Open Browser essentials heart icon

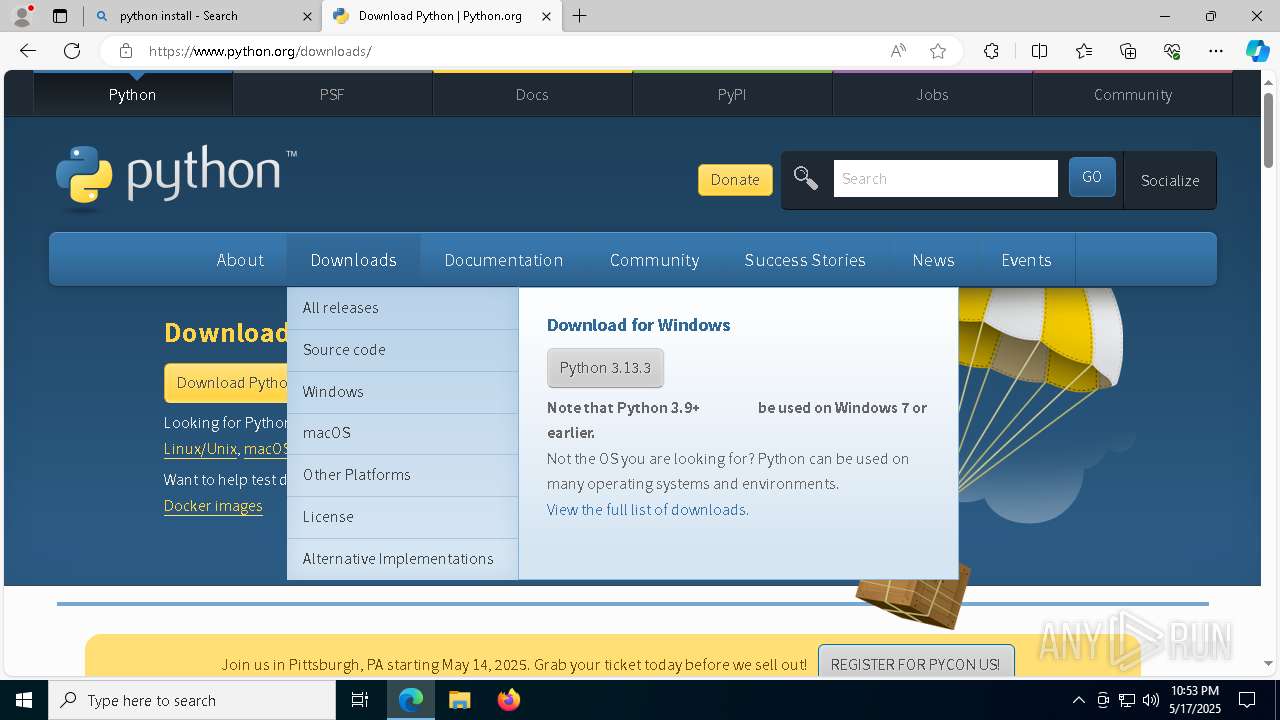1172,51
